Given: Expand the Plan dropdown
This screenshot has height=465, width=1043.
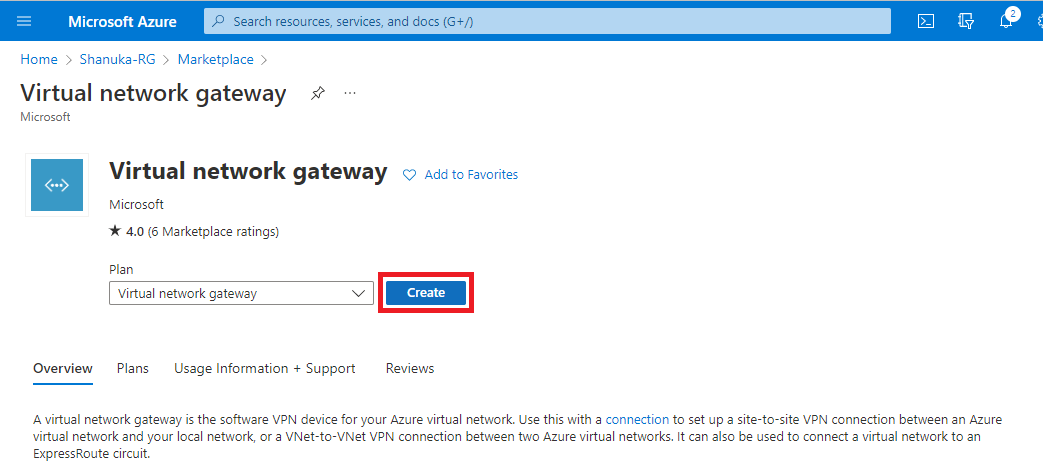Looking at the screenshot, I should point(241,293).
